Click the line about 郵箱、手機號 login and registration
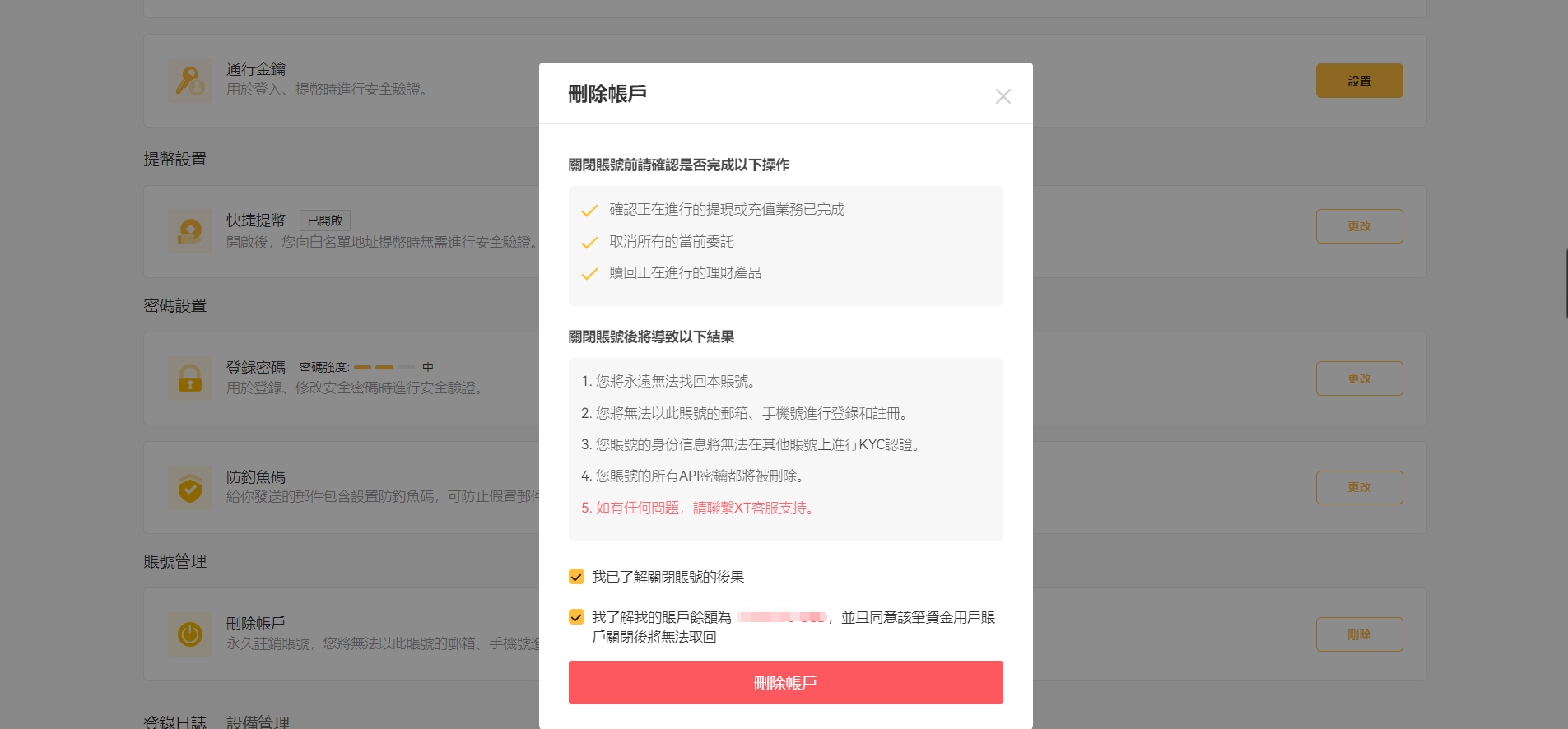The width and height of the screenshot is (1568, 729). pos(746,413)
